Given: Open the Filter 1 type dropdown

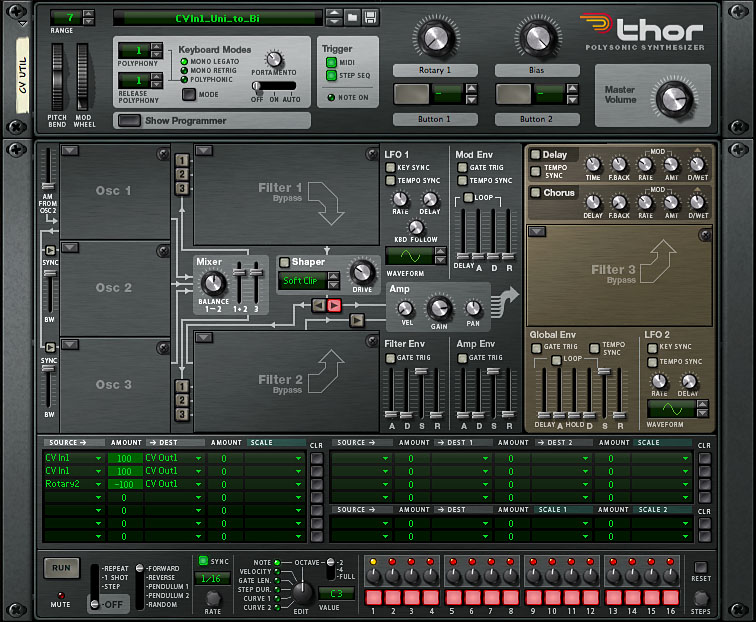Looking at the screenshot, I should pos(203,151).
